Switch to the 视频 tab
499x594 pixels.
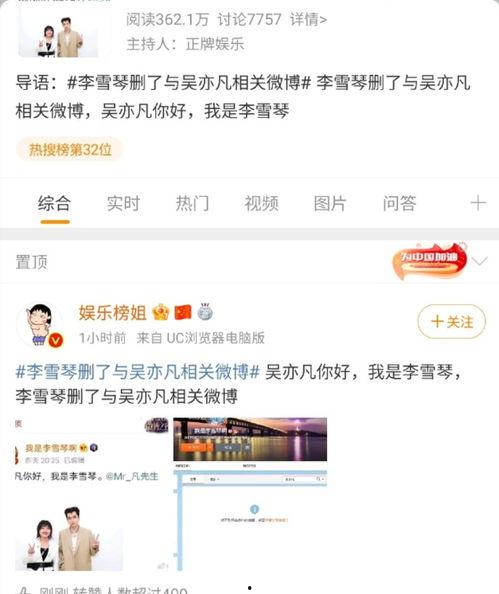[261, 204]
